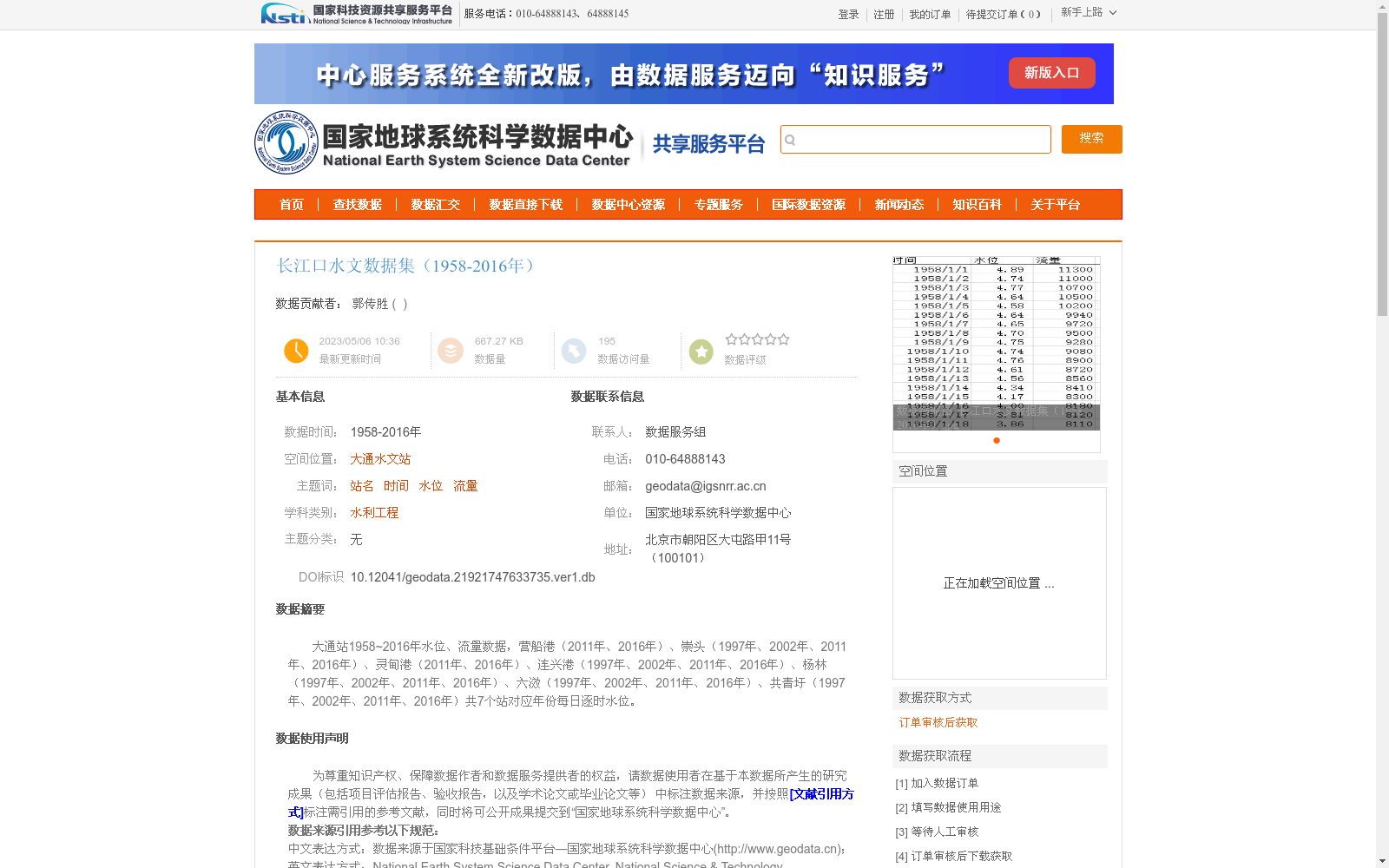Open the 数据直接下载 menu

[x=526, y=205]
